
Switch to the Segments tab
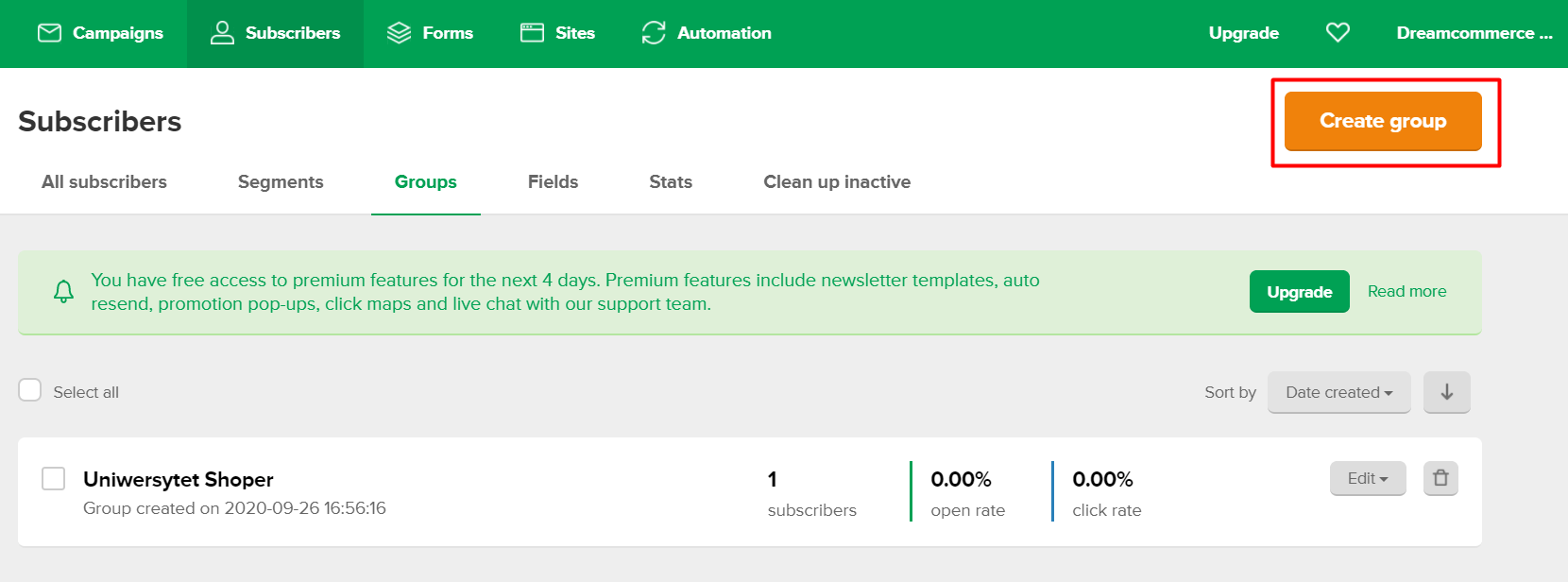[x=281, y=182]
